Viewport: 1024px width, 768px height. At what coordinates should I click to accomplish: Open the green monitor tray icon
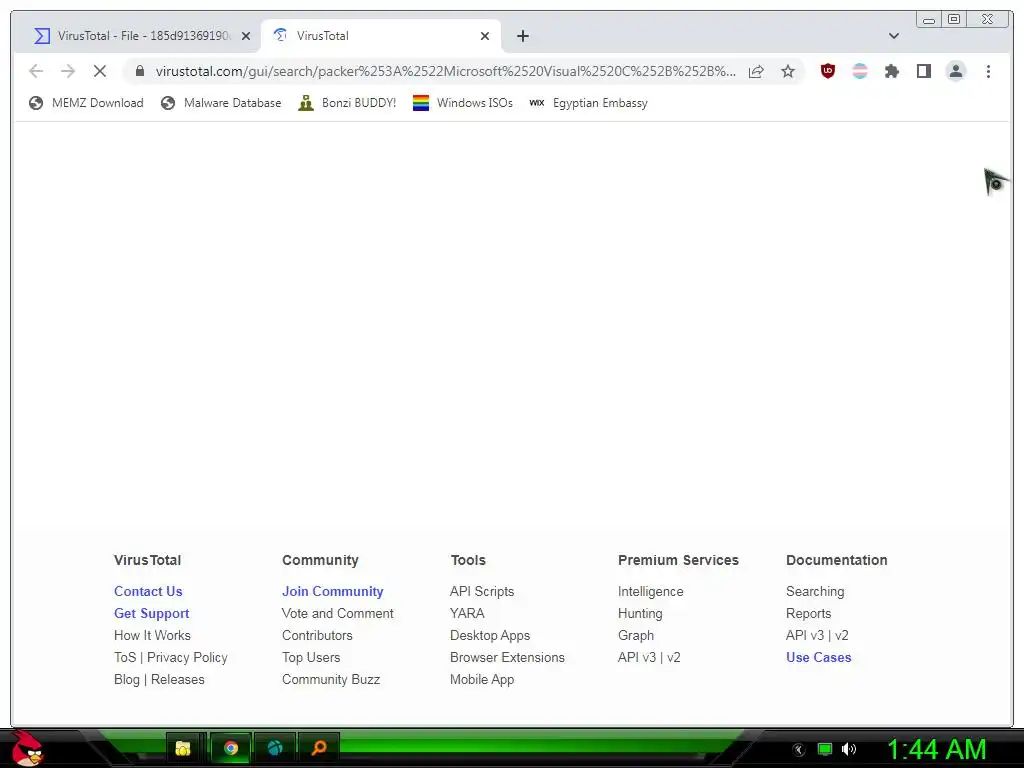pyautogui.click(x=825, y=749)
